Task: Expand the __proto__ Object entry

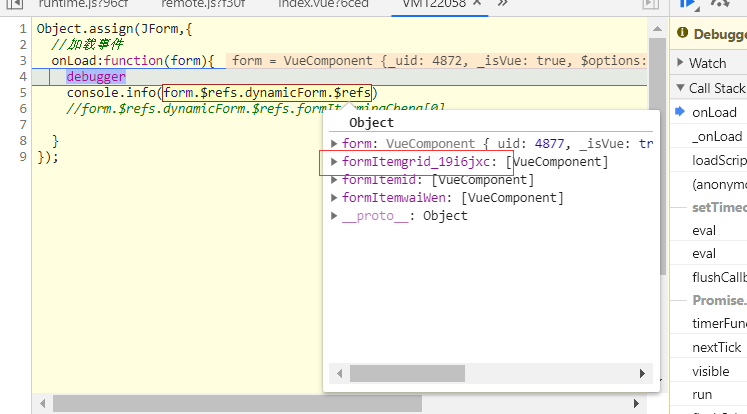Action: tap(334, 216)
